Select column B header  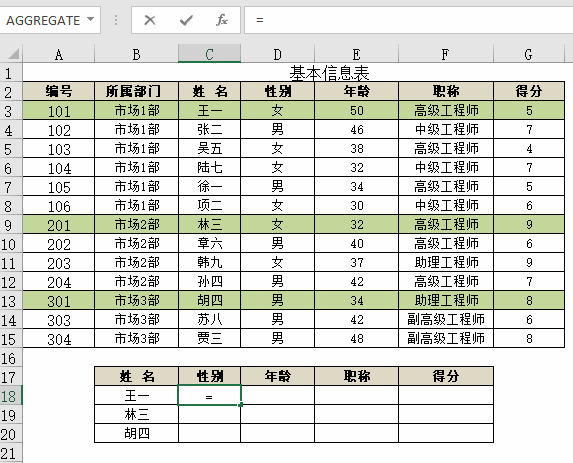136,54
